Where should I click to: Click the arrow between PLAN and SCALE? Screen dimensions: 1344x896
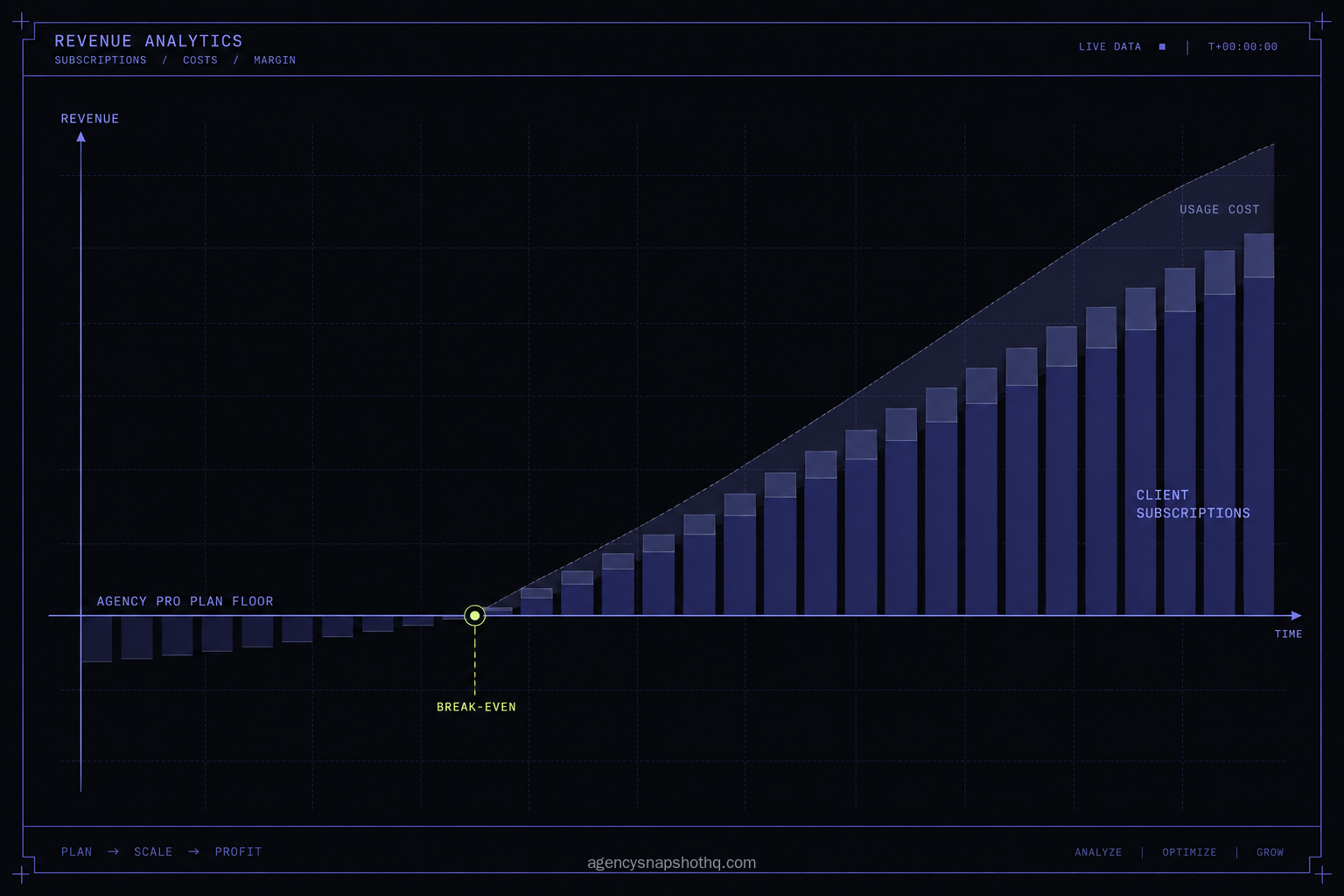113,851
